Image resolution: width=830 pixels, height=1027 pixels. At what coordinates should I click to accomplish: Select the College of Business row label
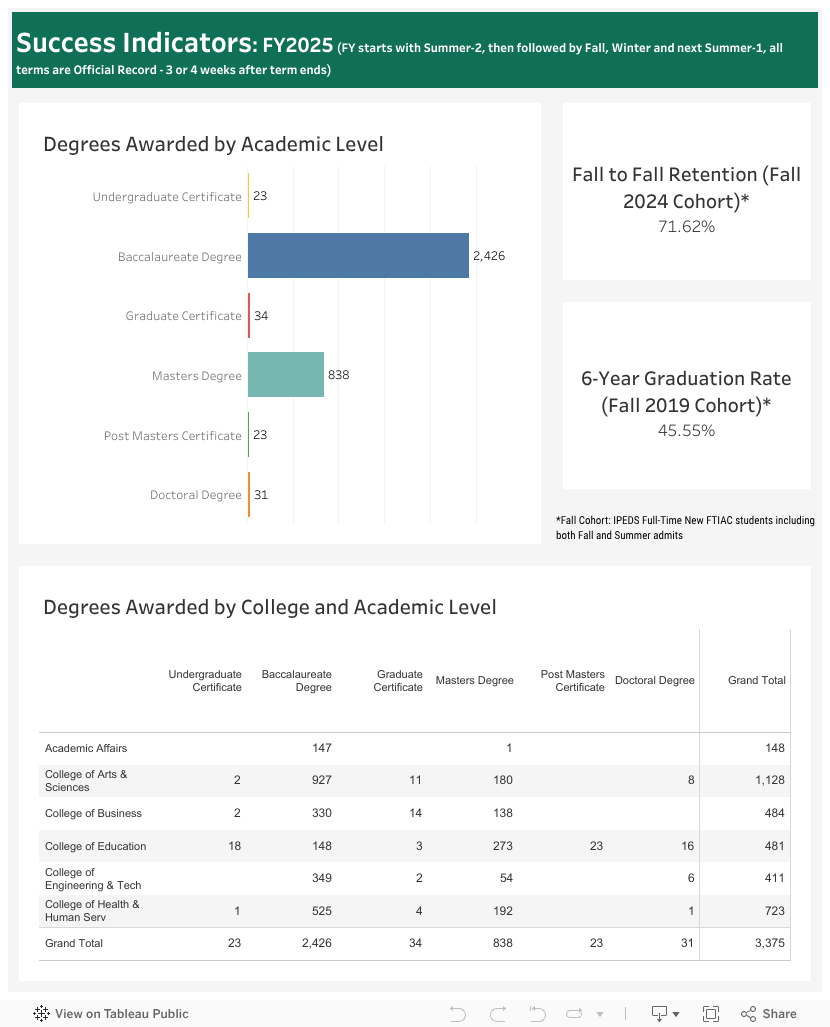(93, 813)
